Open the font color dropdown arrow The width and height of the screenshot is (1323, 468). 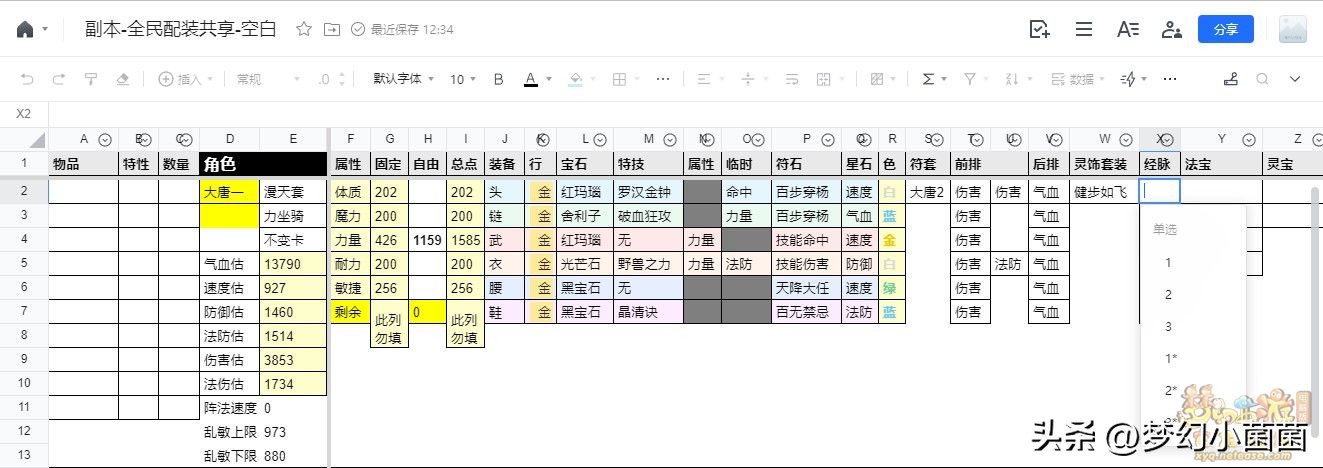coord(549,80)
